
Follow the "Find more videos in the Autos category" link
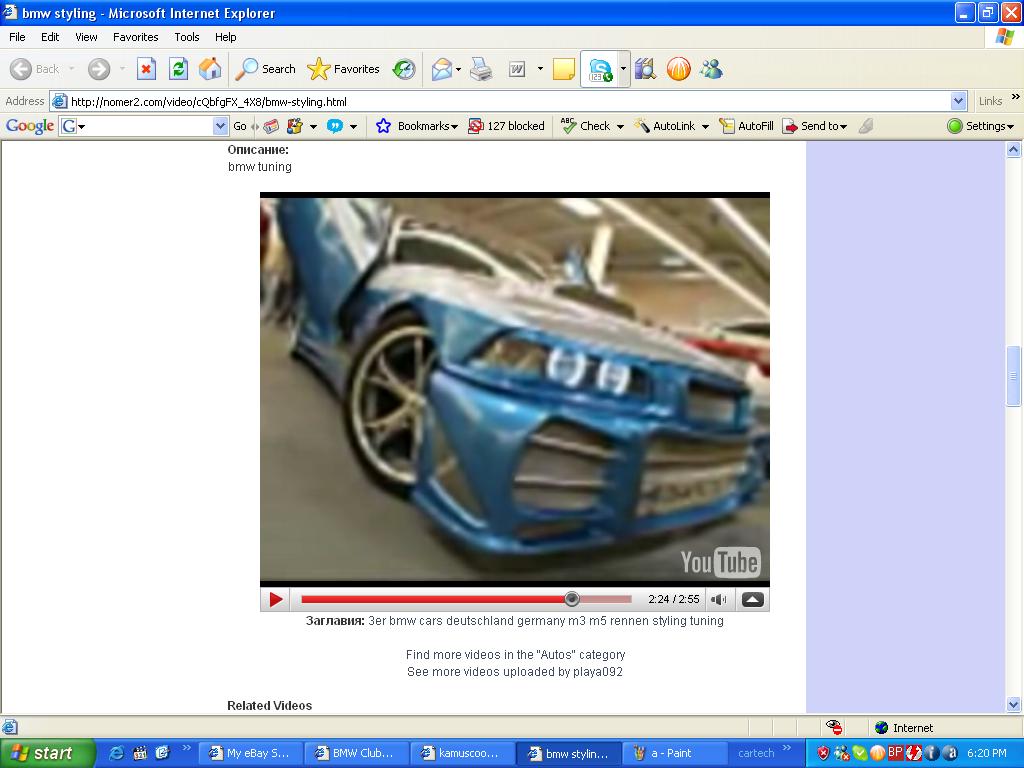point(515,654)
